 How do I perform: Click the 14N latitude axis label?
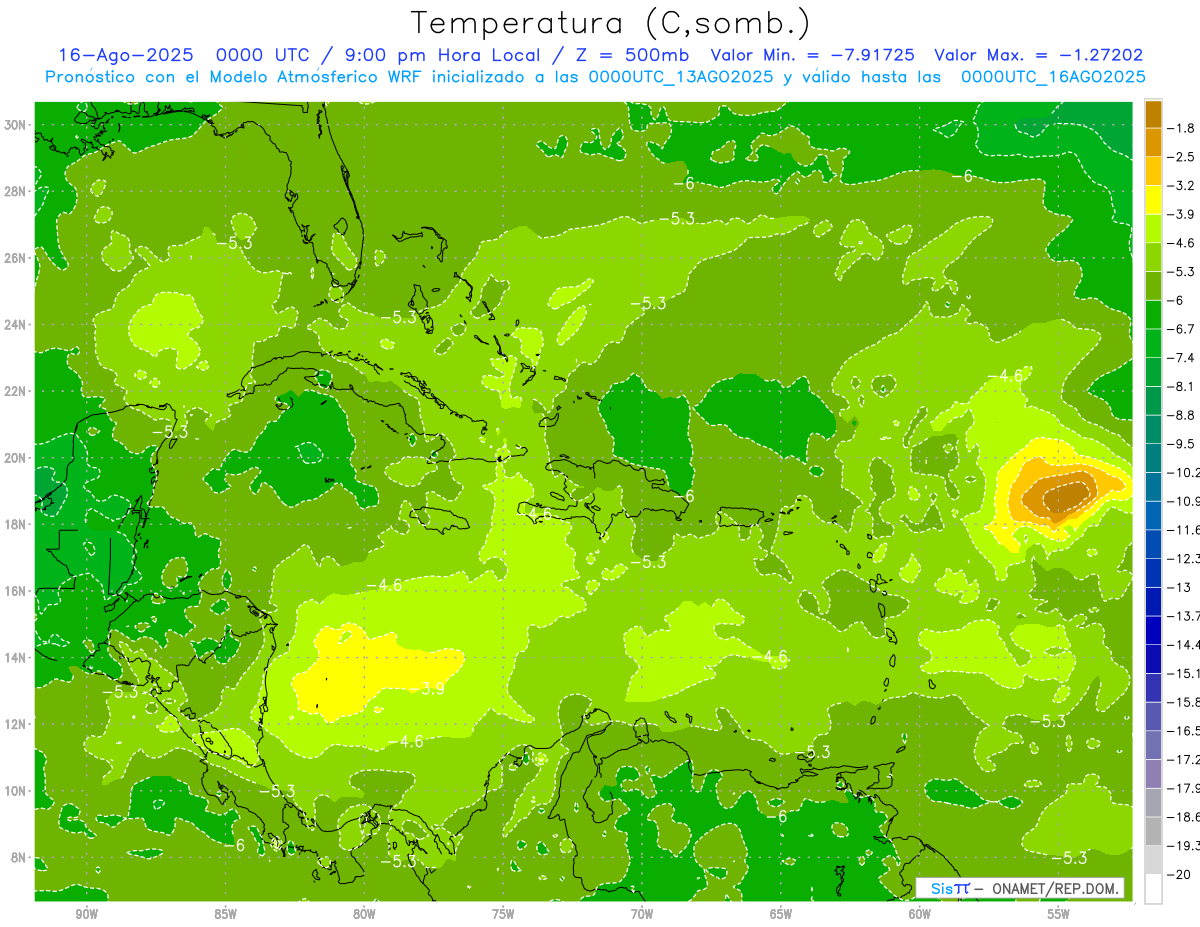click(17, 657)
